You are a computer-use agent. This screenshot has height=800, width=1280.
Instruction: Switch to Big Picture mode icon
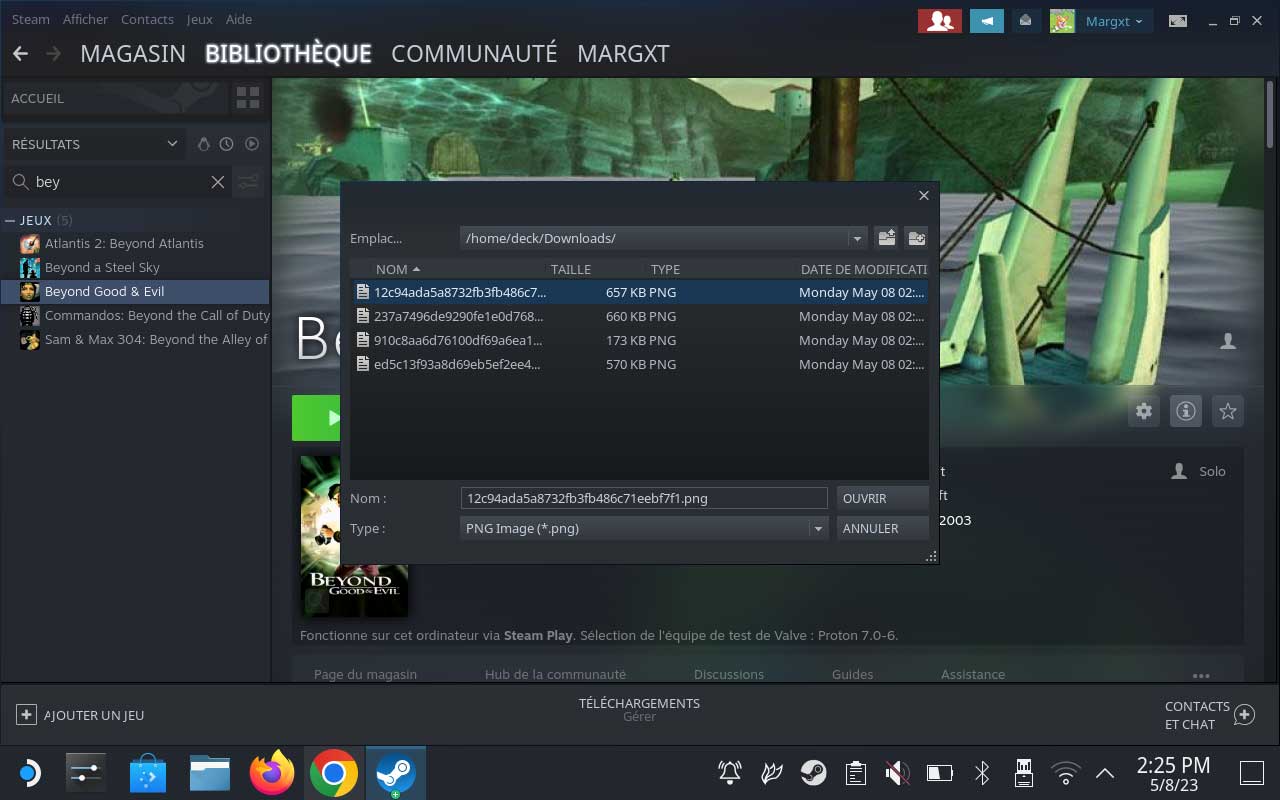point(1178,21)
